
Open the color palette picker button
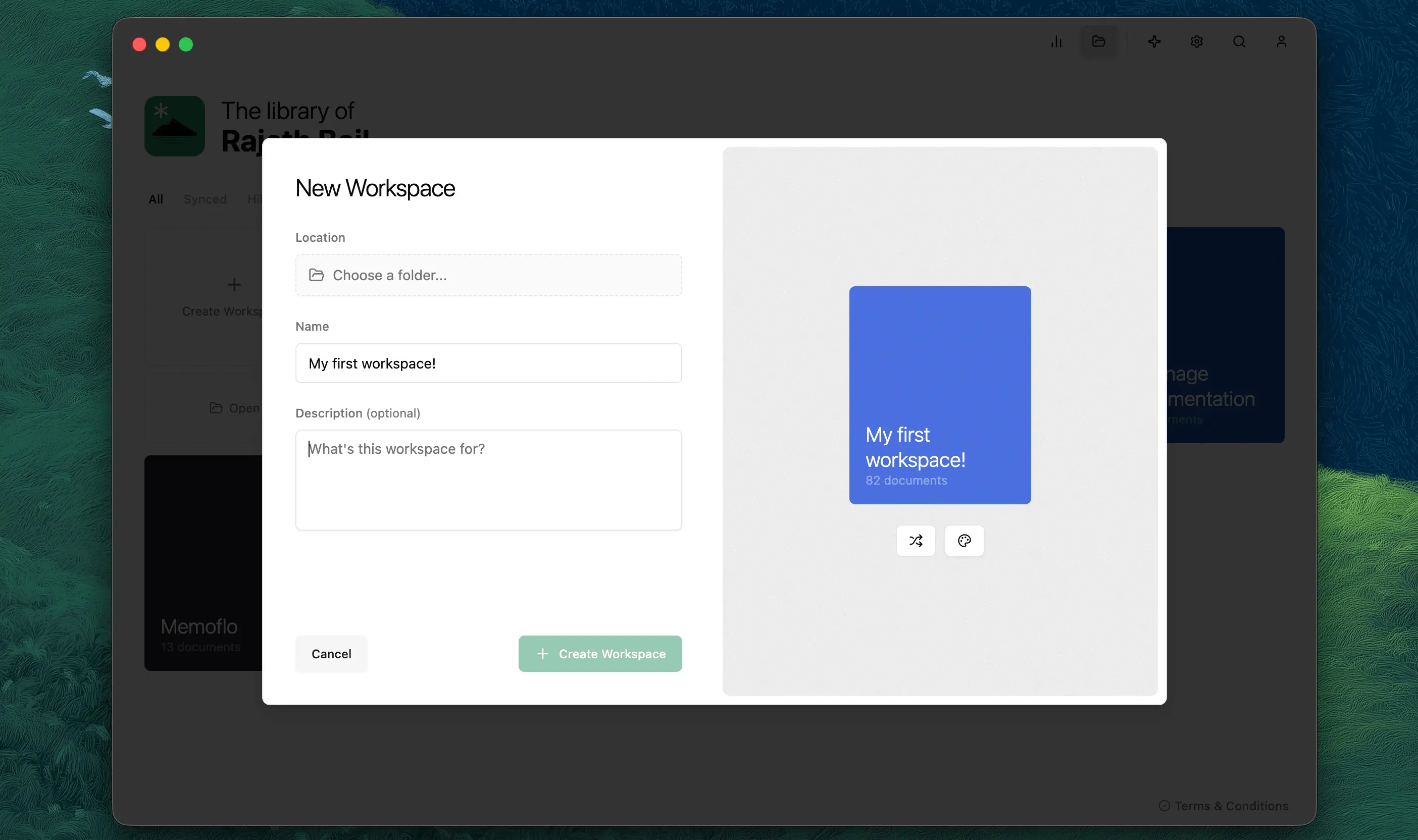click(965, 541)
